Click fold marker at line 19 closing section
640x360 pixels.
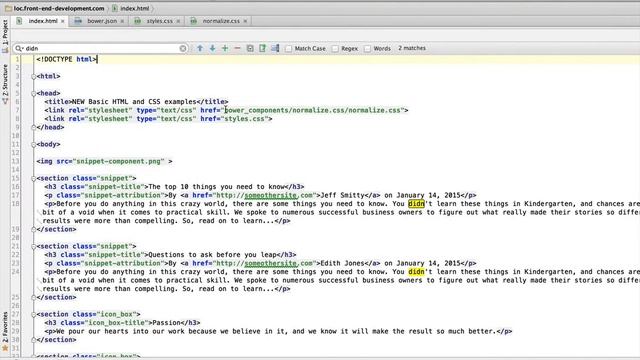(x=33, y=229)
